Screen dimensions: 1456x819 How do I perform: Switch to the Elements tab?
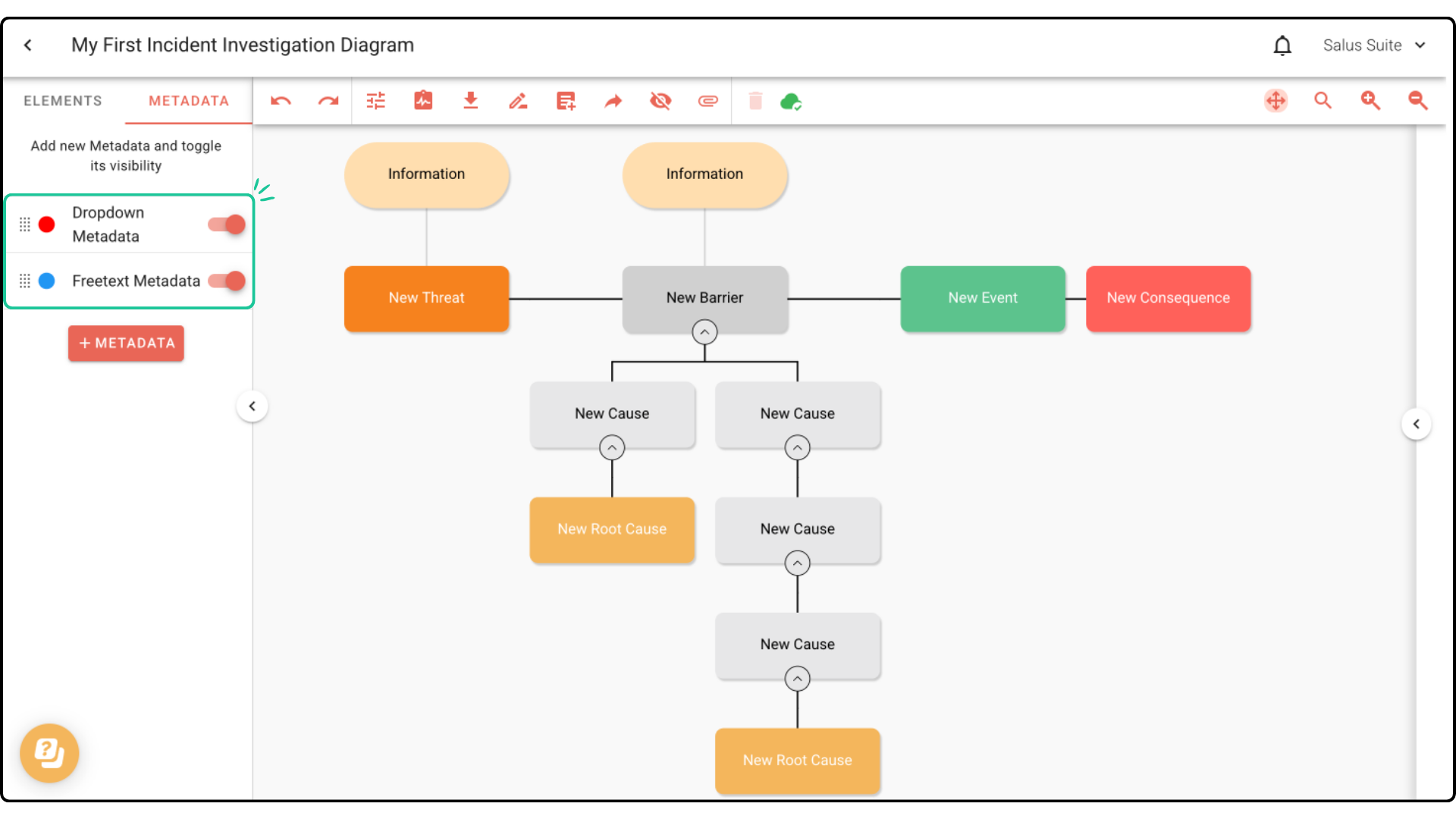(x=63, y=101)
